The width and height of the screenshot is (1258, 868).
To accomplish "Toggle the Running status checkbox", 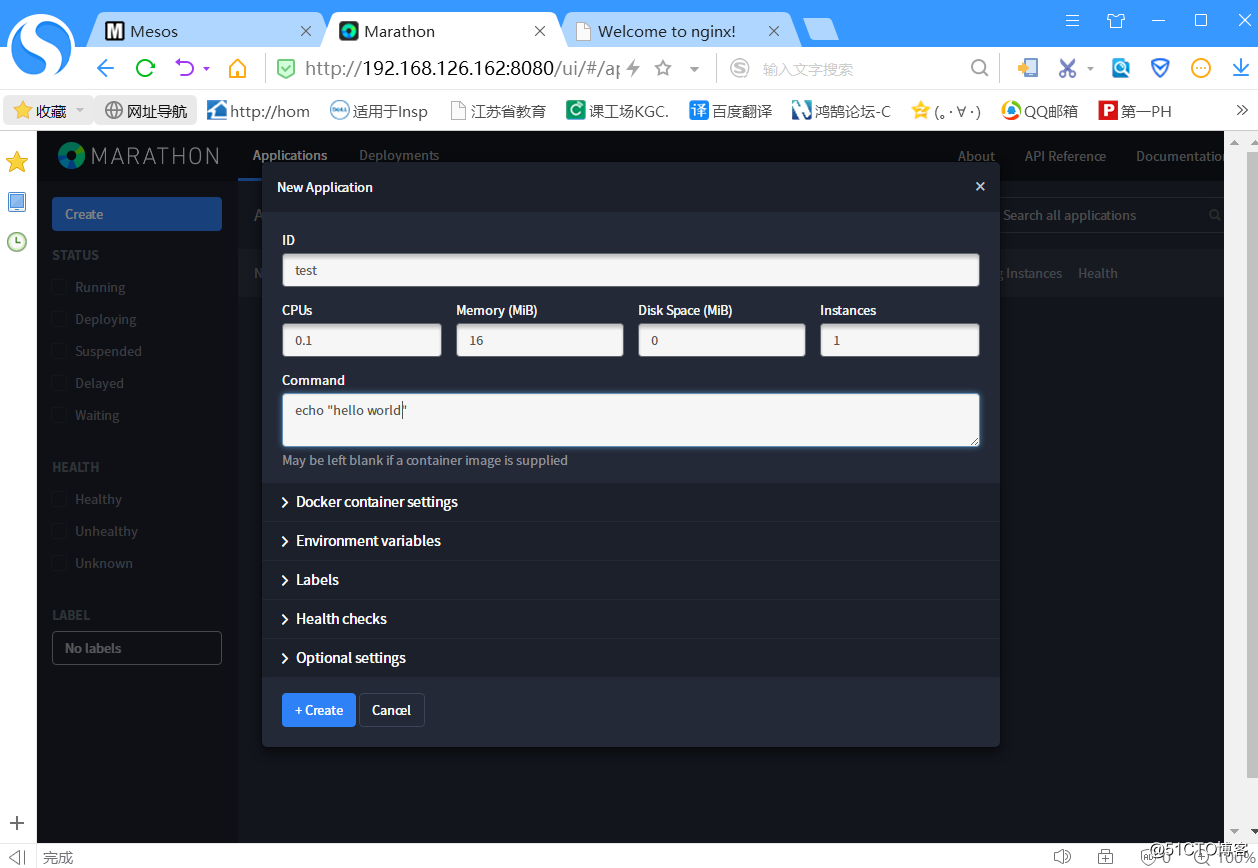I will point(59,287).
